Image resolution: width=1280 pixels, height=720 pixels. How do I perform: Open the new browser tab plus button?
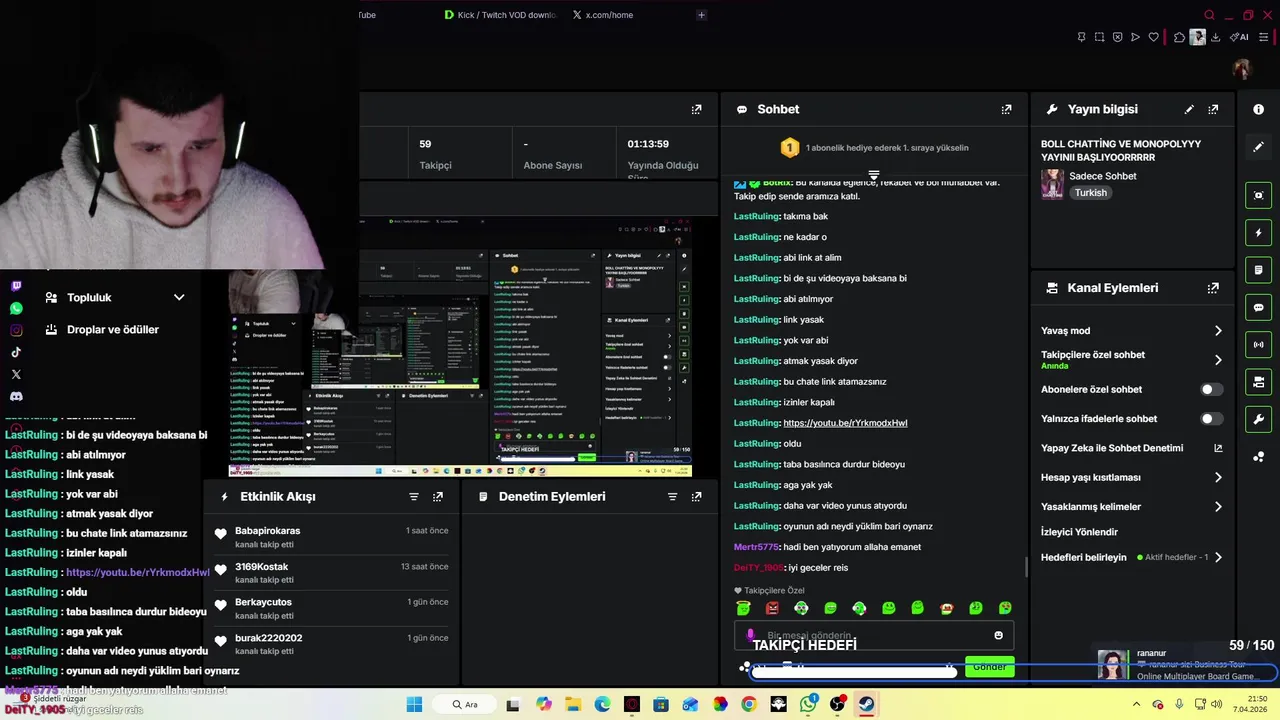(701, 15)
